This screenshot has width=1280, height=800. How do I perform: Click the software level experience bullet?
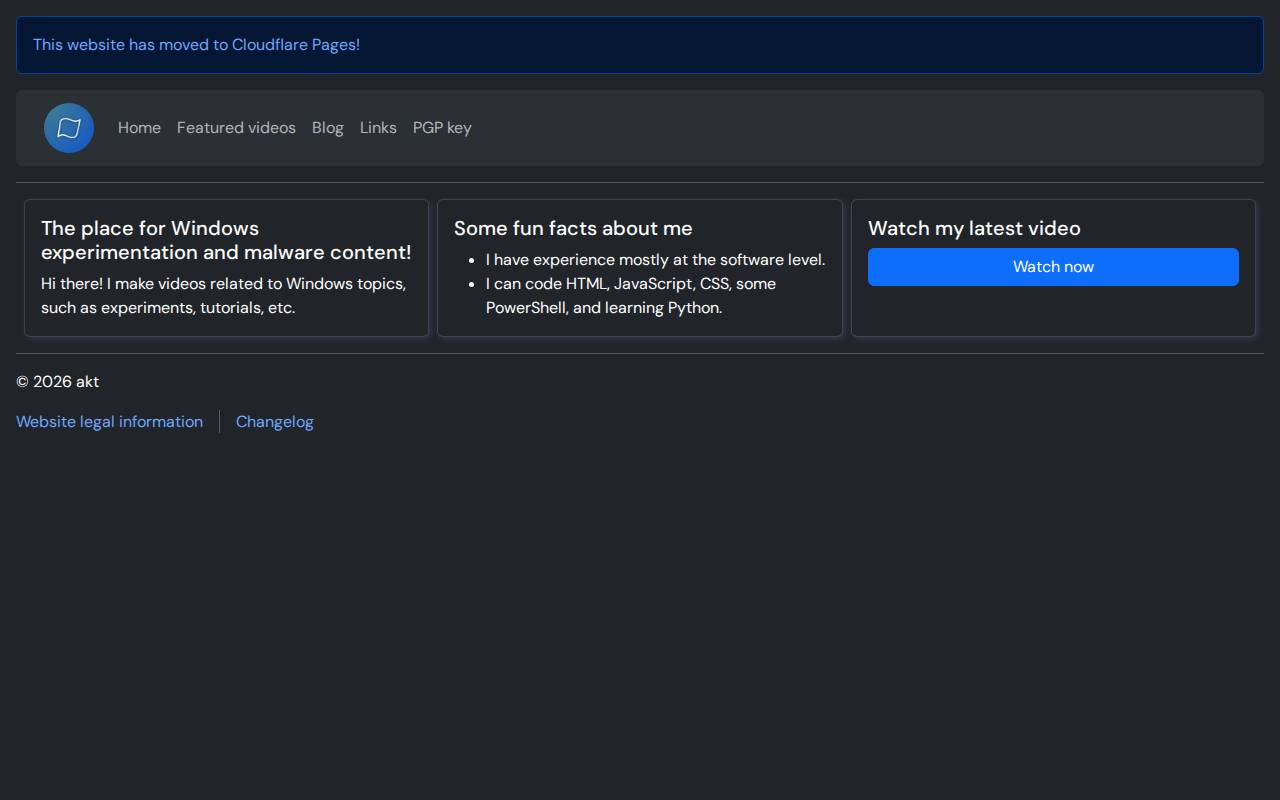tap(655, 260)
